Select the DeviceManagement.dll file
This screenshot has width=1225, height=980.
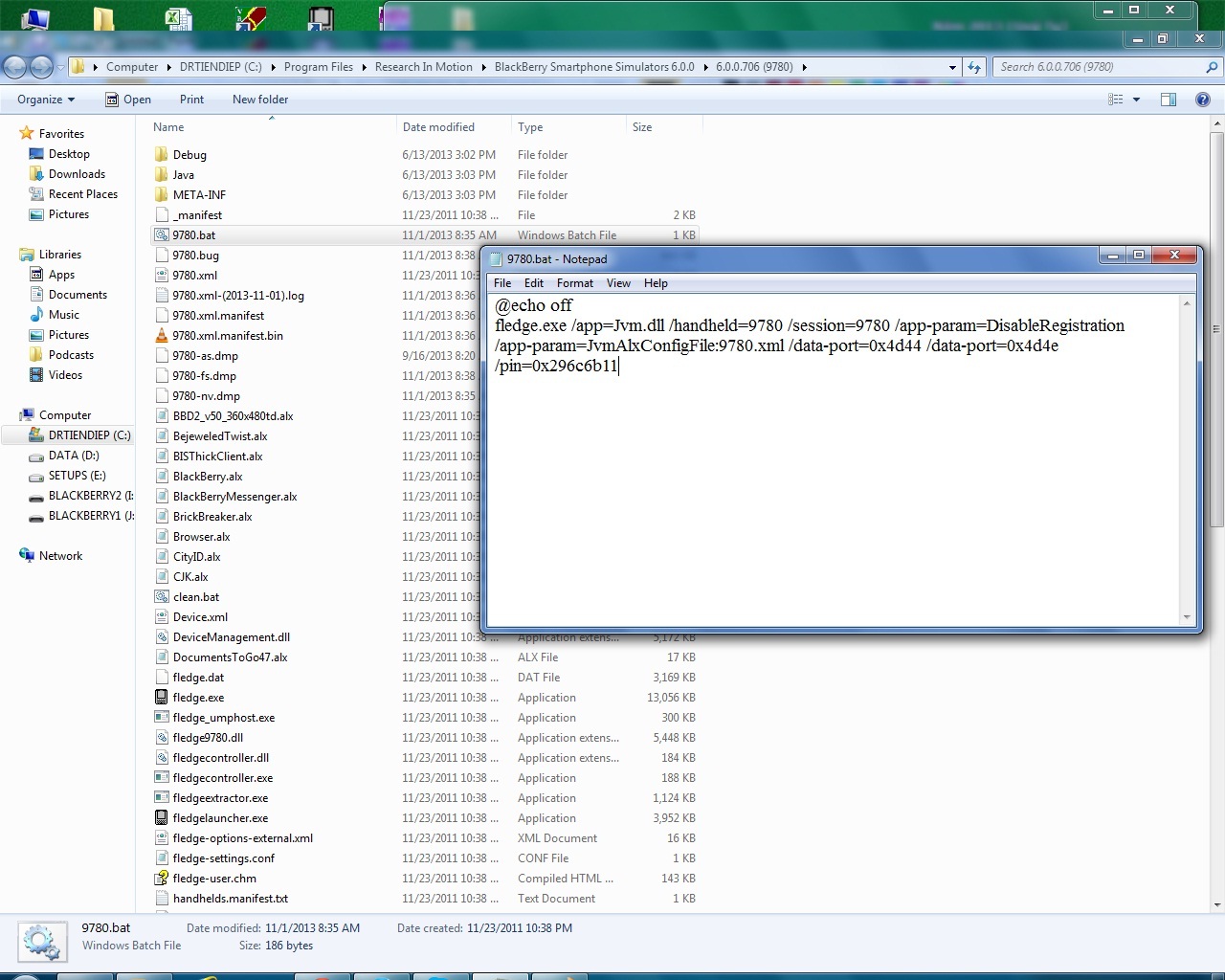(231, 637)
